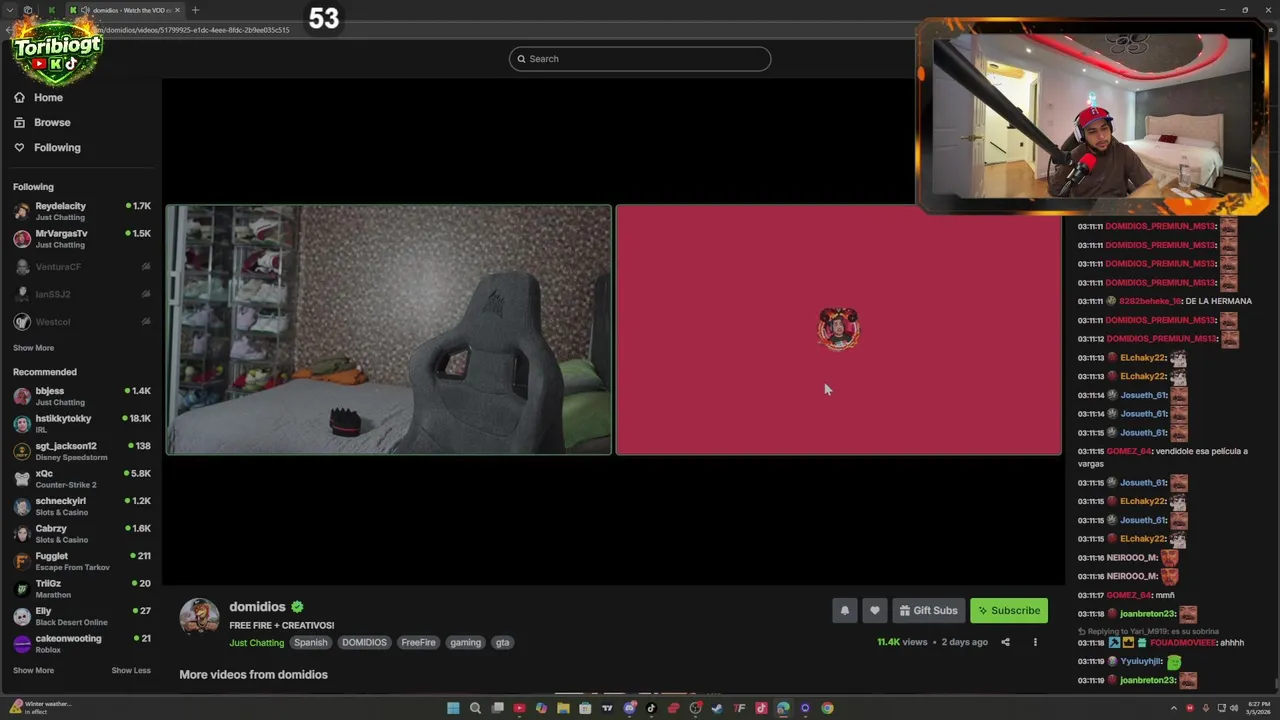Open Windows taskbar search

pyautogui.click(x=475, y=708)
